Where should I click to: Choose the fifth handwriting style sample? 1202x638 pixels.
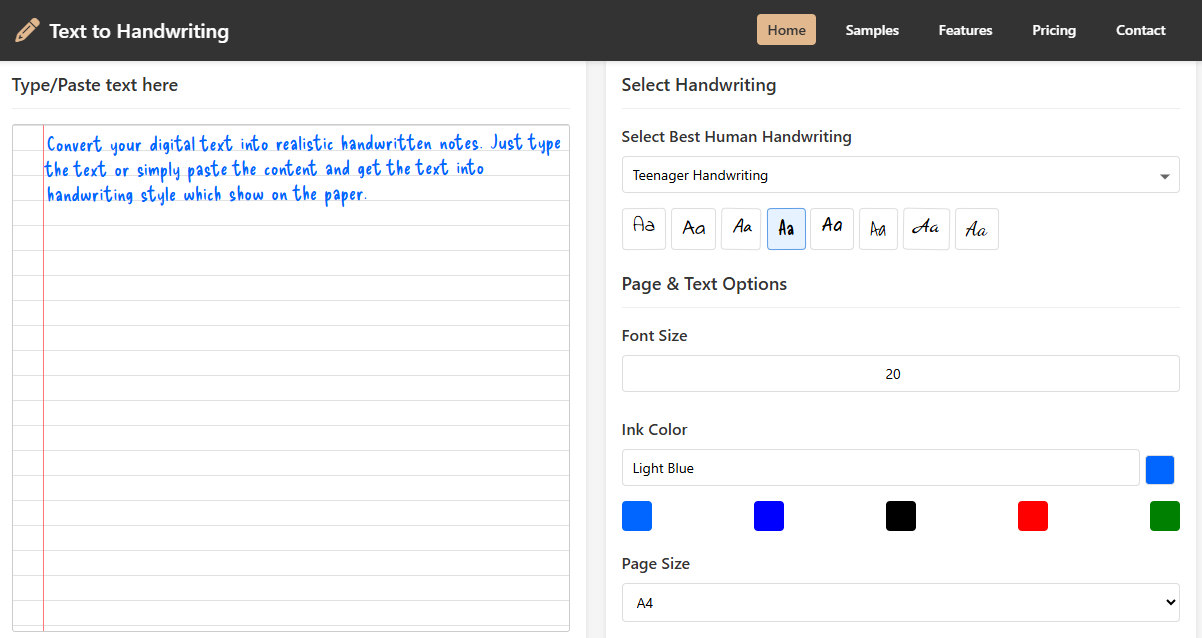(831, 229)
